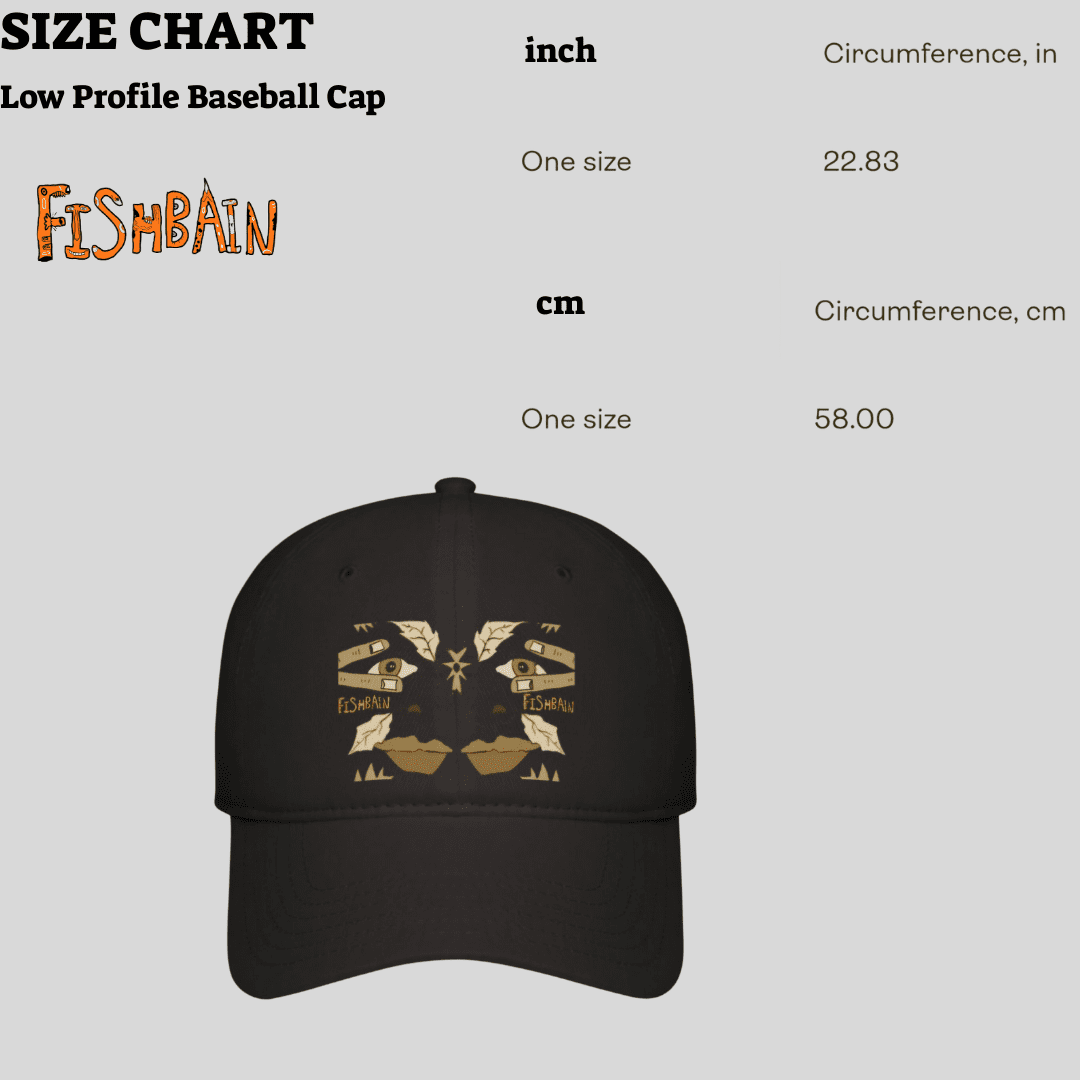Click the 22.83 circumference value
Viewport: 1080px width, 1080px height.
click(861, 161)
